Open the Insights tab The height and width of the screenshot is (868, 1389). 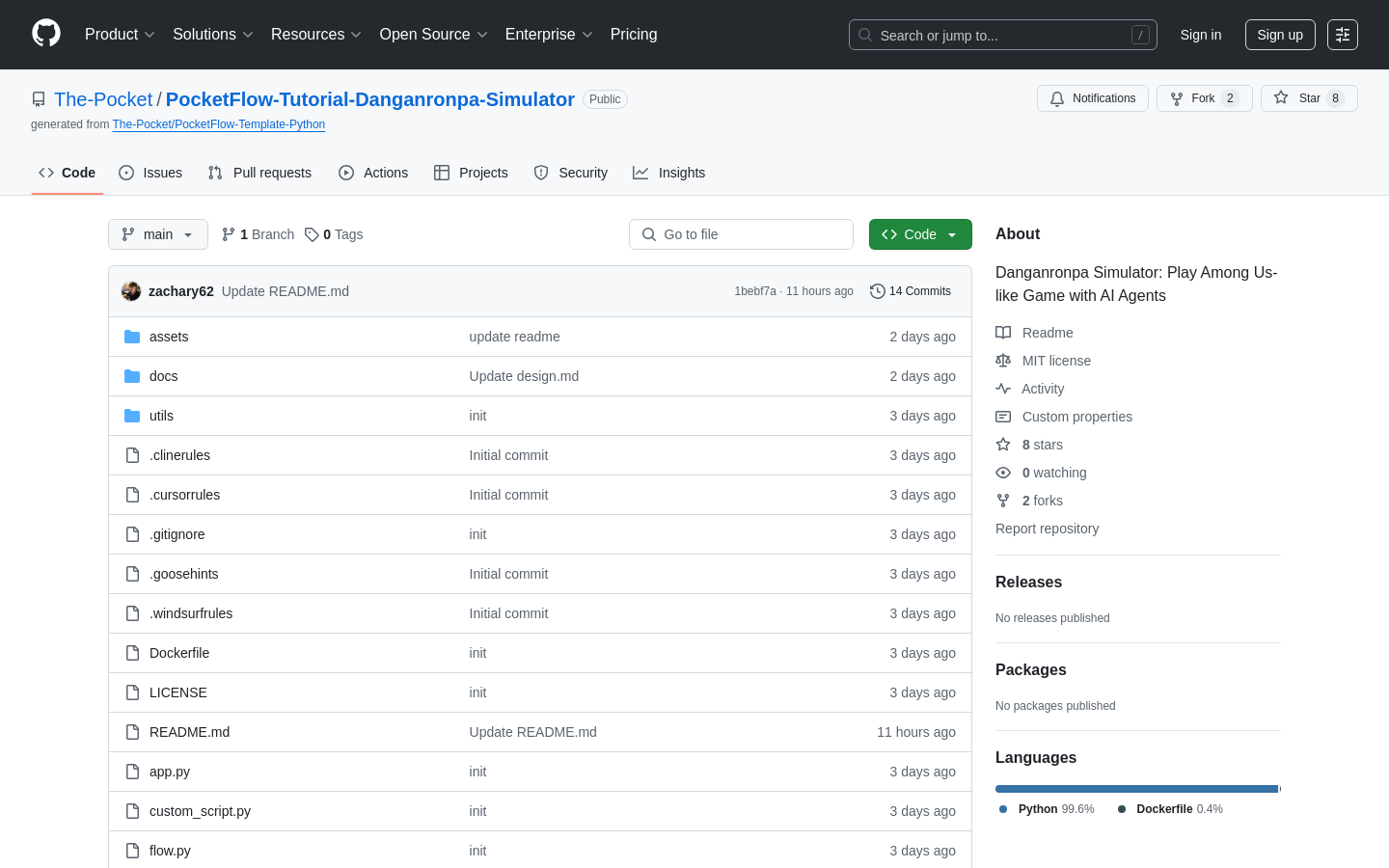coord(669,173)
